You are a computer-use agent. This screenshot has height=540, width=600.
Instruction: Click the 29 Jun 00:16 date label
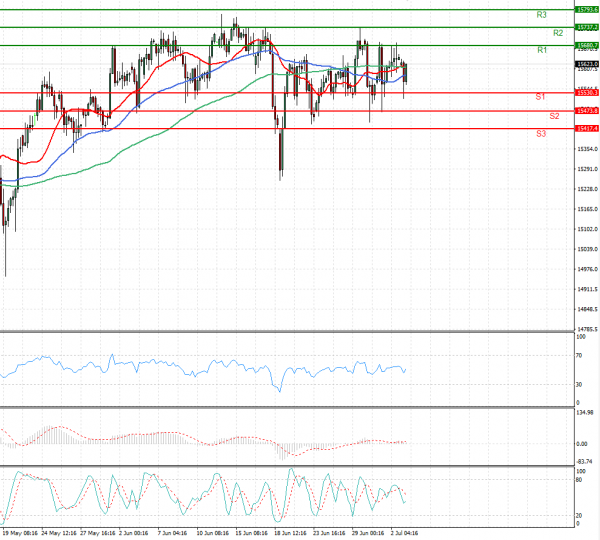click(368, 533)
